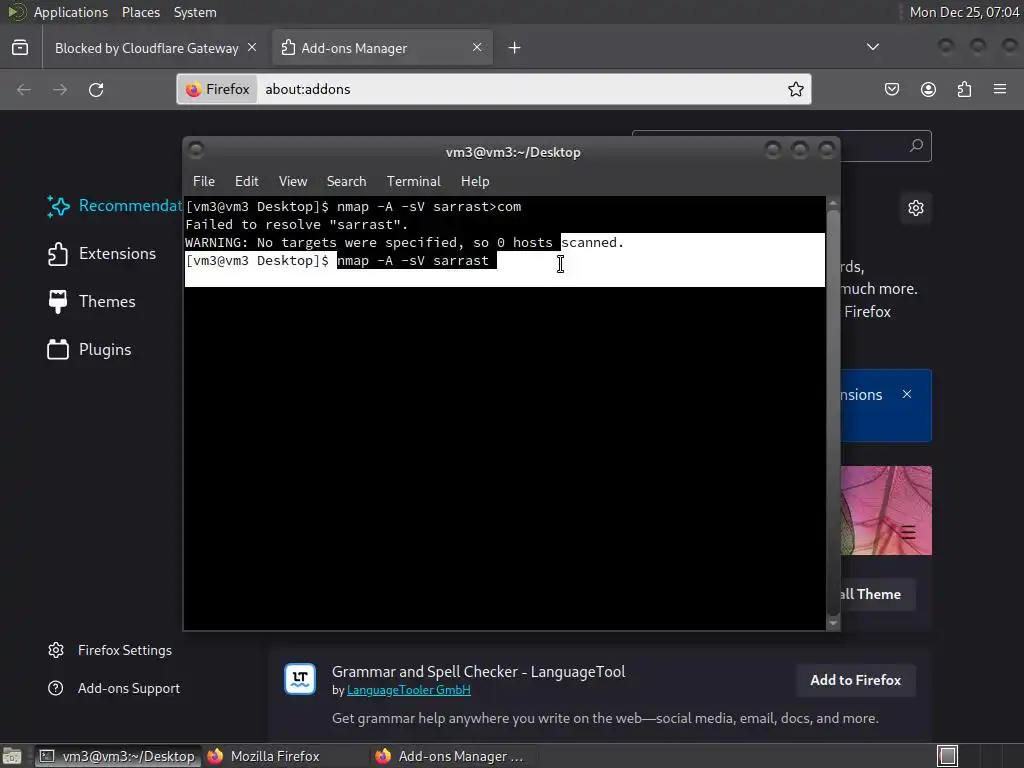Open Firefox Settings from add-ons sidebar
This screenshot has height=768, width=1024.
pos(110,650)
